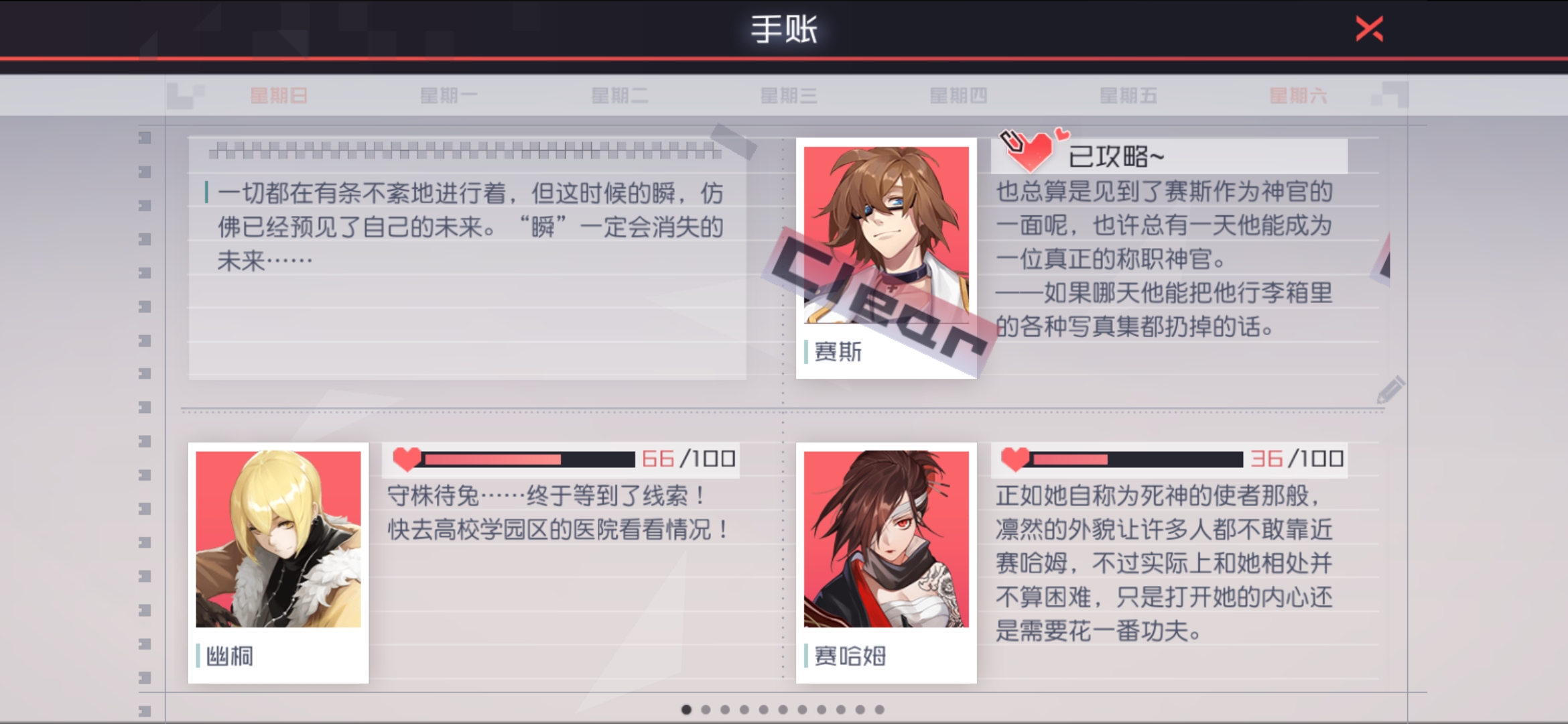1568x724 pixels.
Task: Tap 幽桐's 66/100 affection progress bar
Action: (529, 459)
